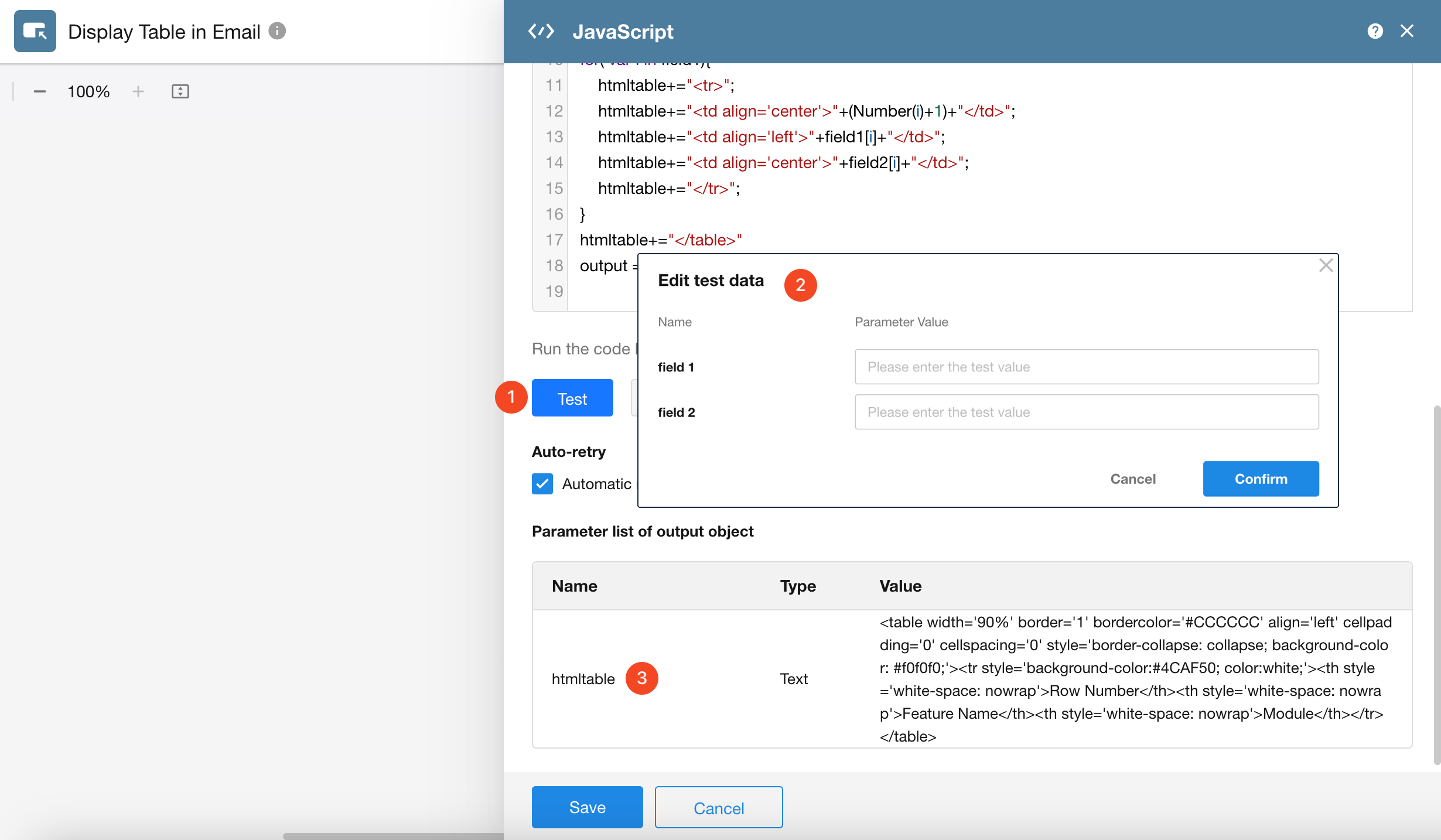Zoom out with the minus icon
This screenshot has width=1441, height=840.
tap(40, 91)
